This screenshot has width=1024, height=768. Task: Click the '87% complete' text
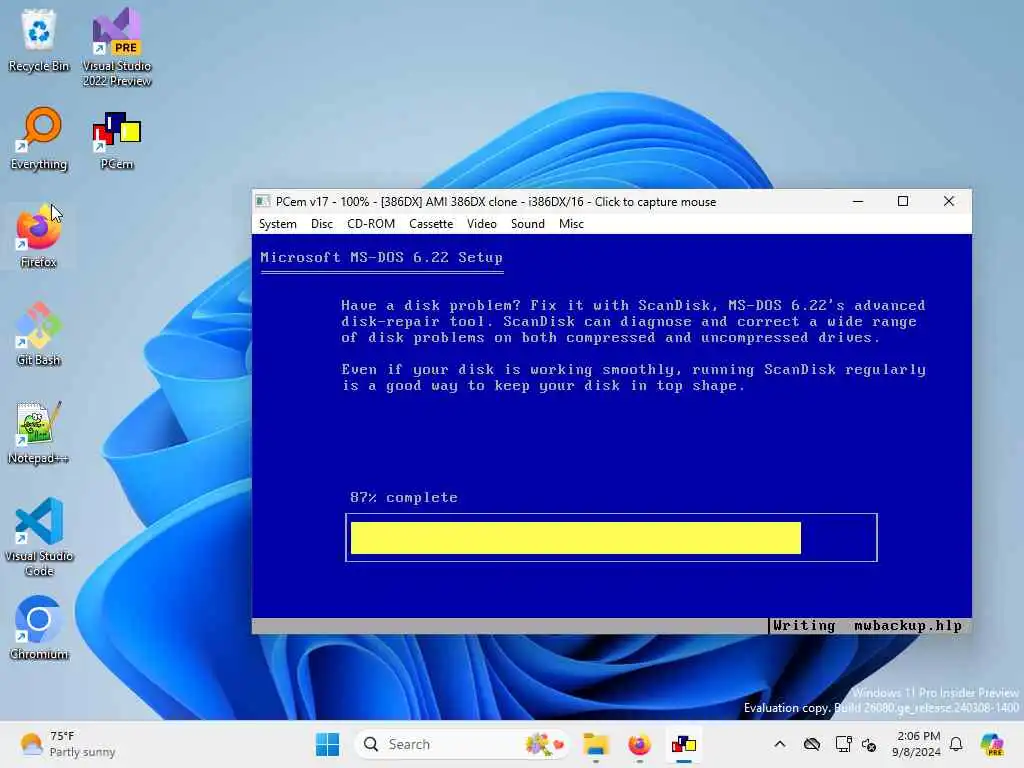pos(404,498)
